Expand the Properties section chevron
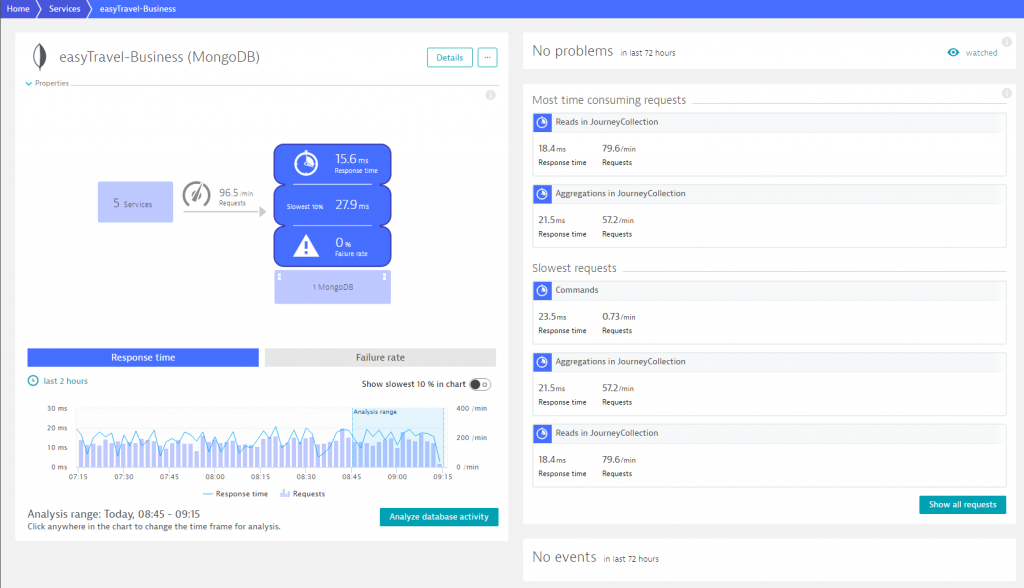Viewport: 1024px width, 588px height. (x=29, y=84)
